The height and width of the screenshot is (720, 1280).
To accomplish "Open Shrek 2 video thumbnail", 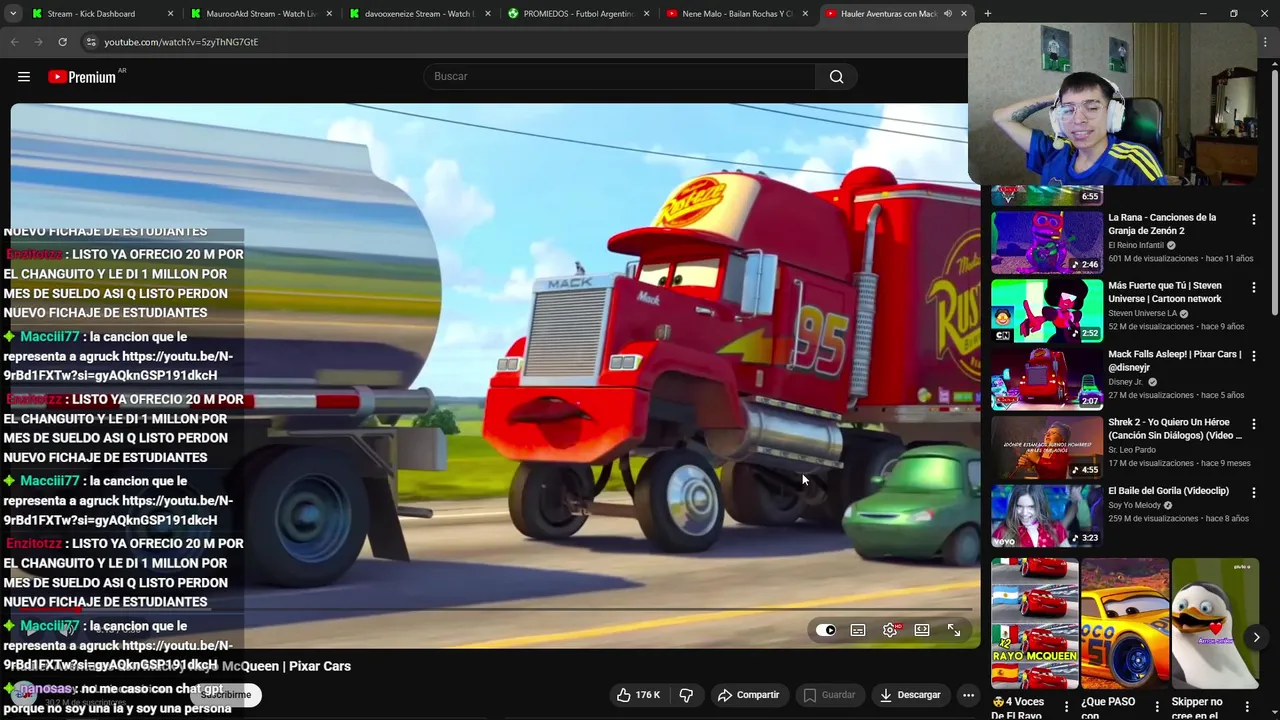I will click(x=1047, y=446).
